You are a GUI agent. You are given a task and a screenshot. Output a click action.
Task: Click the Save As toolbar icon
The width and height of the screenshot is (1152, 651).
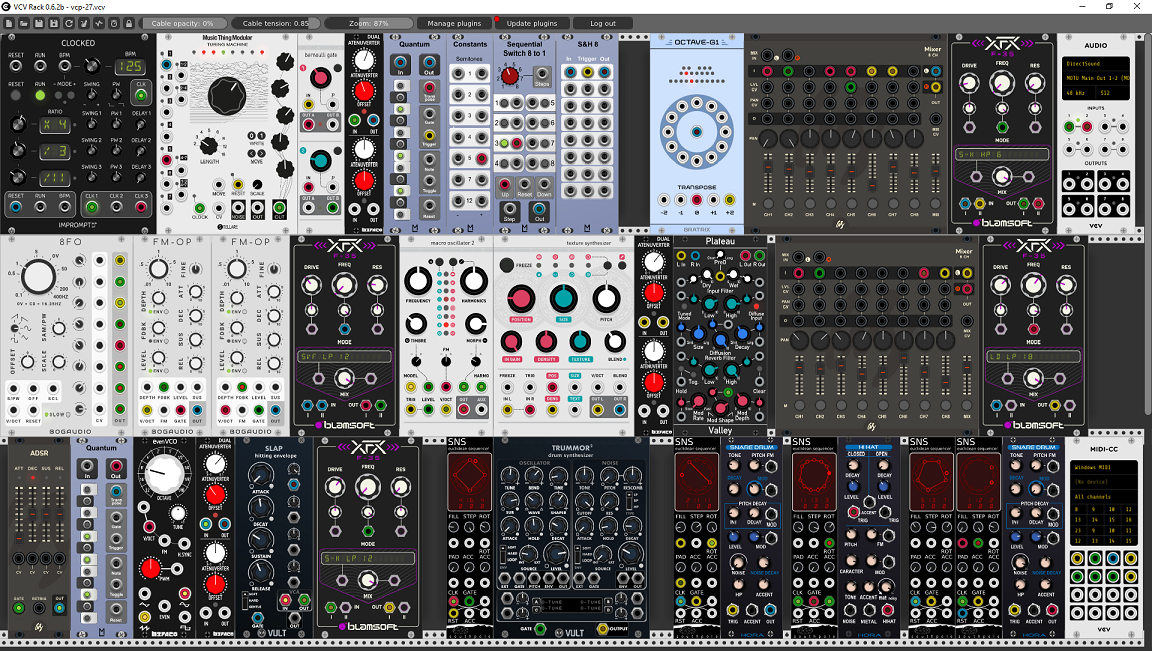[54, 24]
